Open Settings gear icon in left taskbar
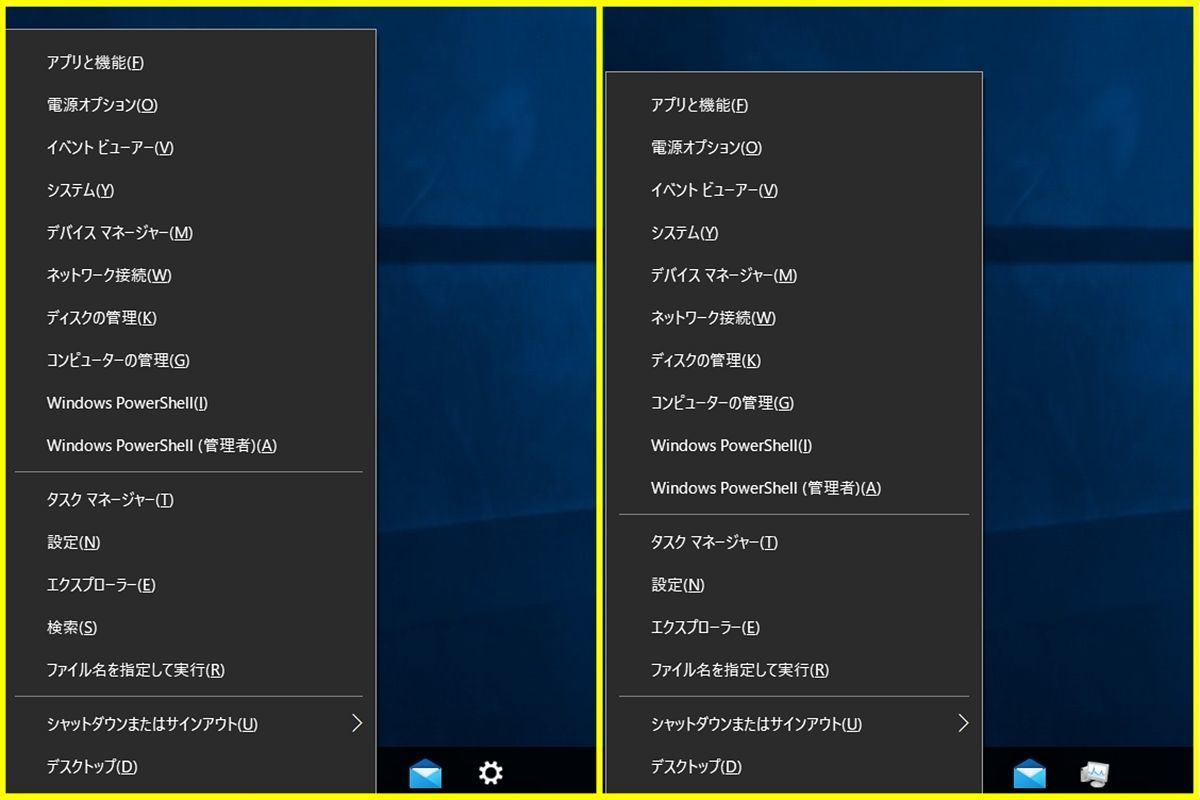This screenshot has width=1200, height=800. pos(490,773)
